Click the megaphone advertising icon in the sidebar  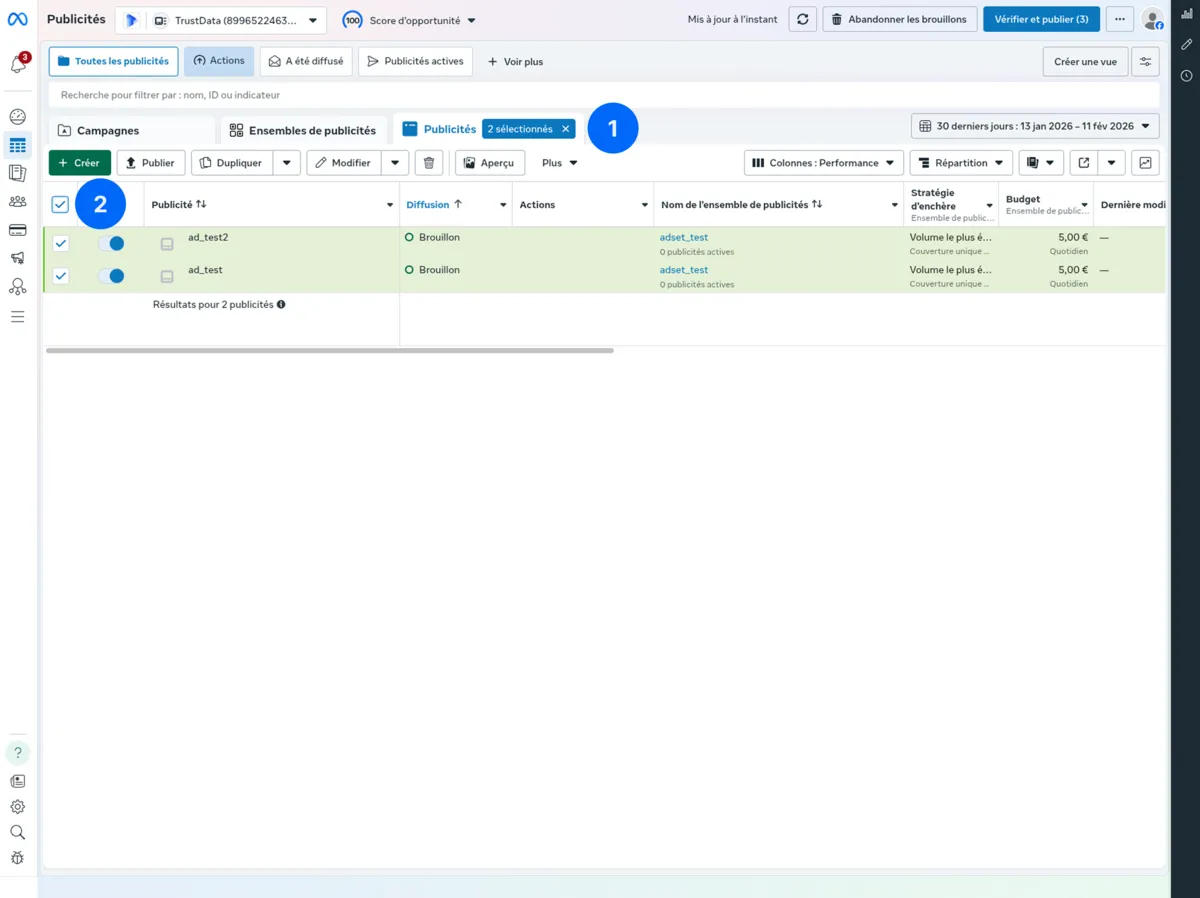click(x=18, y=257)
